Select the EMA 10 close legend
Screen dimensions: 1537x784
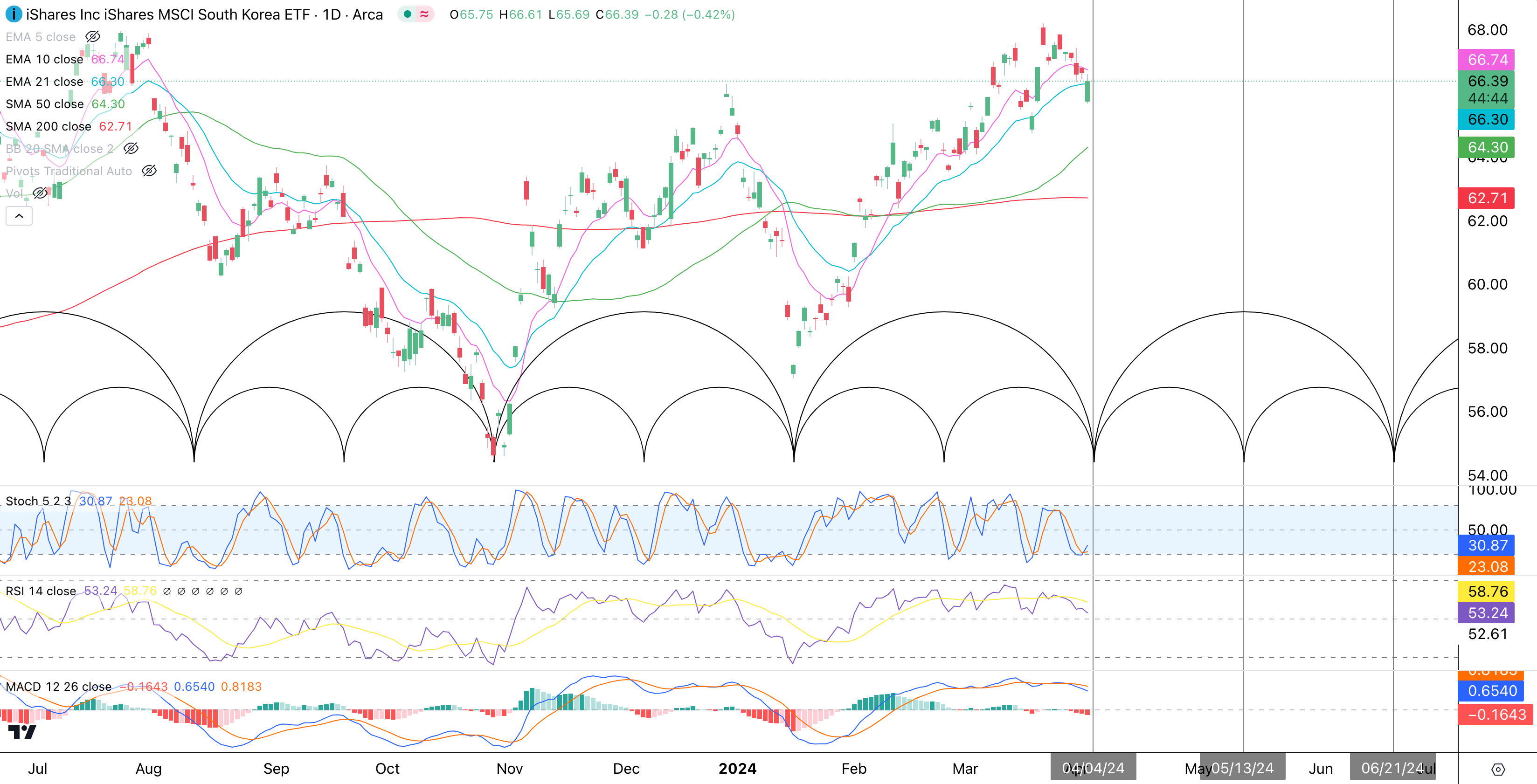pyautogui.click(x=44, y=59)
